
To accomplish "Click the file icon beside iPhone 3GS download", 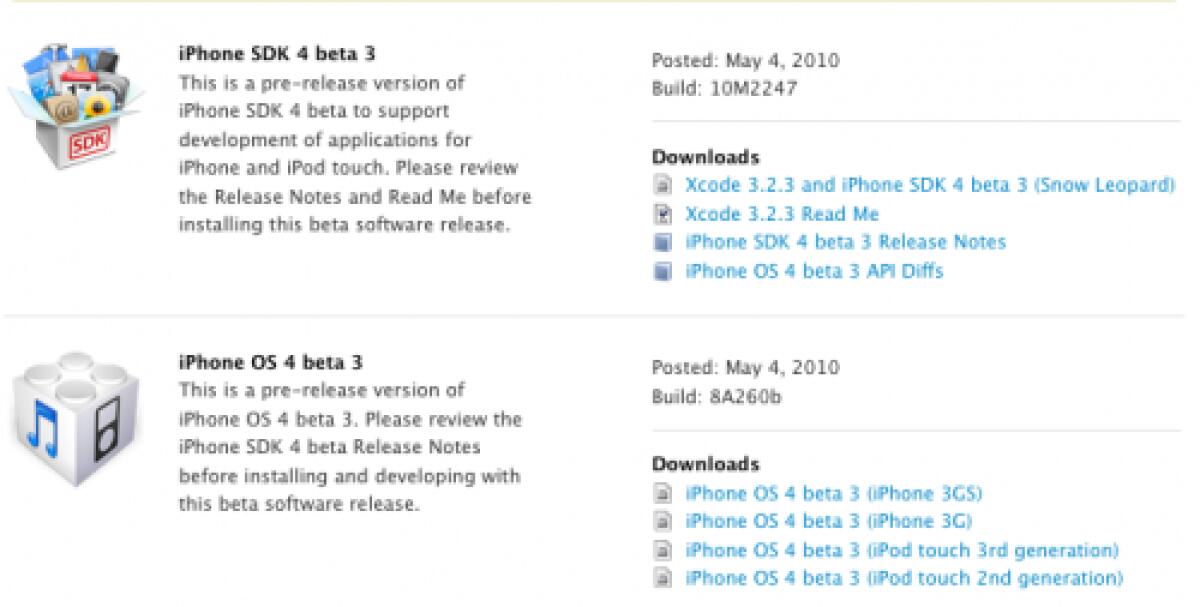I will [x=662, y=493].
